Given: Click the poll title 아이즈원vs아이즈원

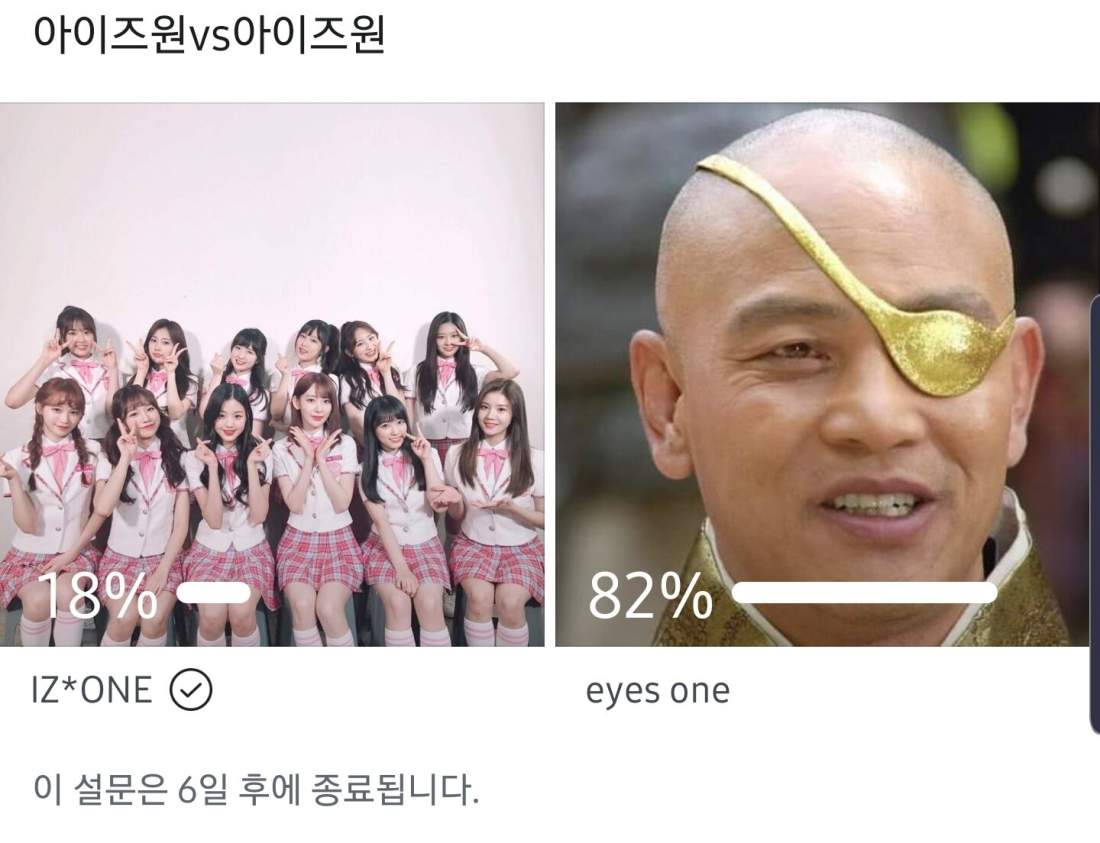Looking at the screenshot, I should point(209,34).
